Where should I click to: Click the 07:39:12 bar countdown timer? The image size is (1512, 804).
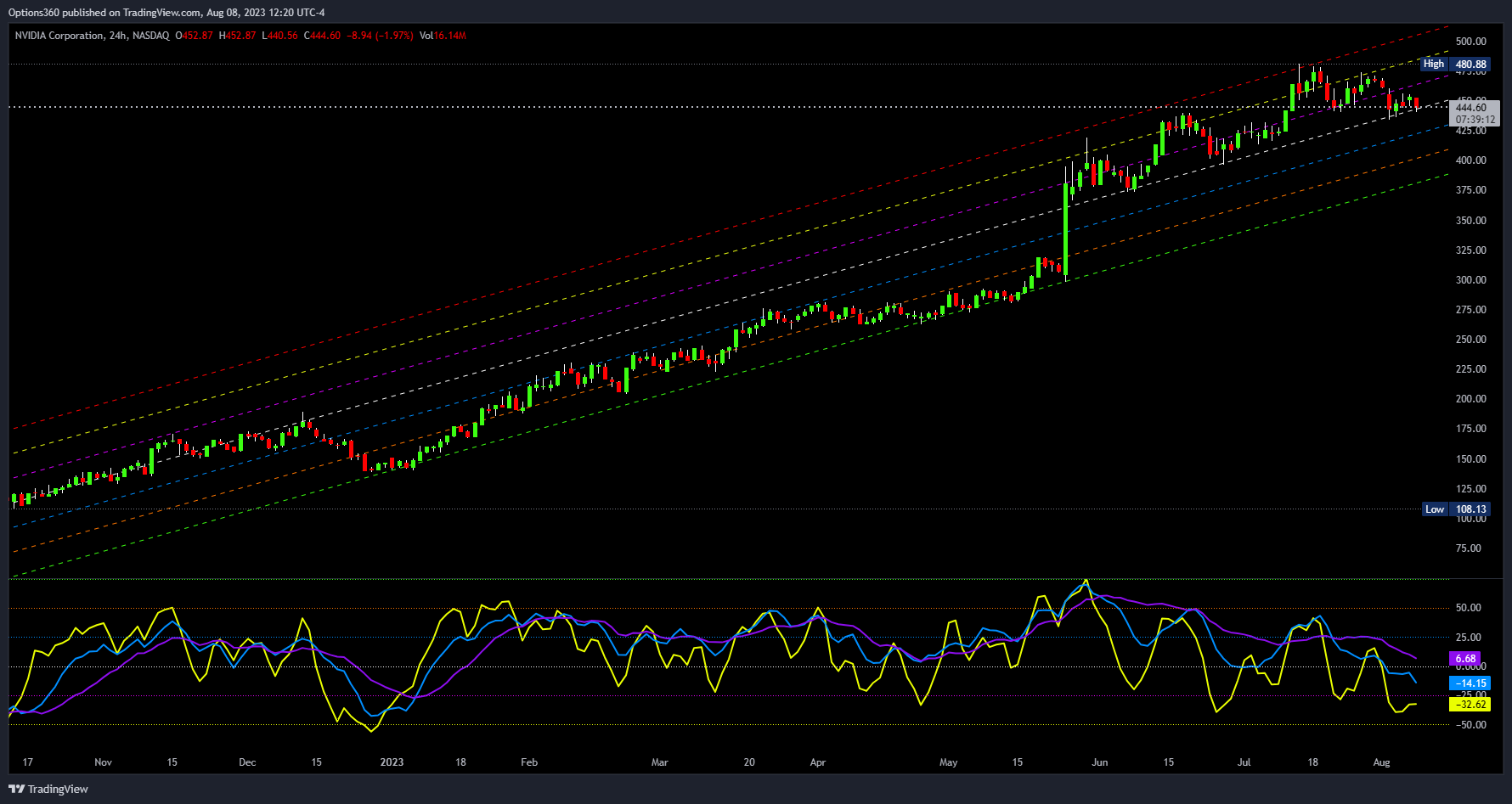click(1475, 120)
